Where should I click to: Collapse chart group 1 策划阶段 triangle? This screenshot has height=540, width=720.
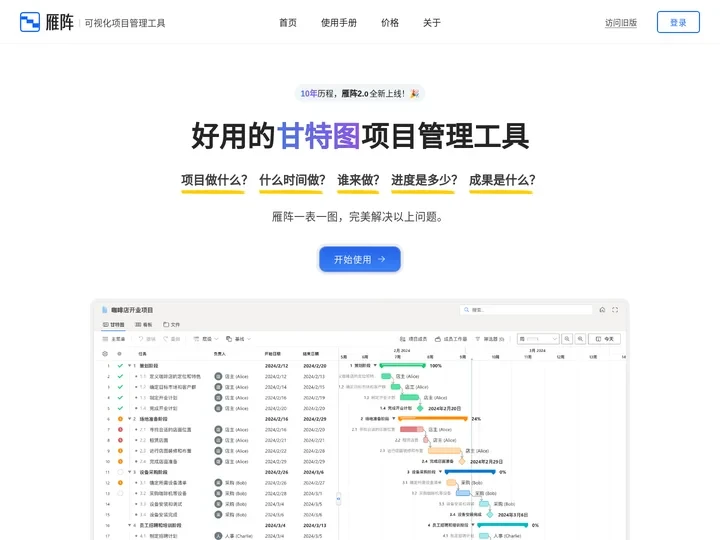coord(375,366)
